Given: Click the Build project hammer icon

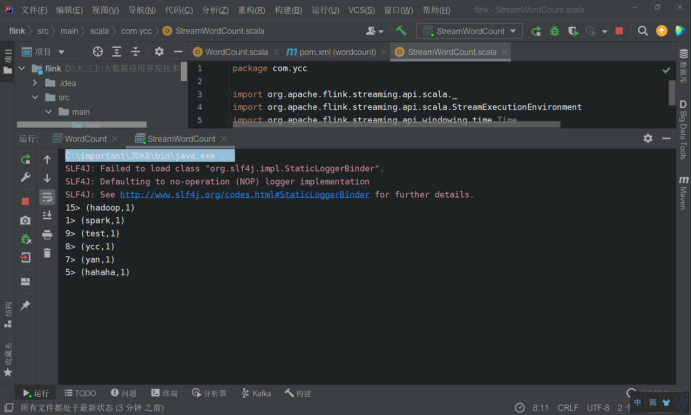Looking at the screenshot, I should (401, 30).
